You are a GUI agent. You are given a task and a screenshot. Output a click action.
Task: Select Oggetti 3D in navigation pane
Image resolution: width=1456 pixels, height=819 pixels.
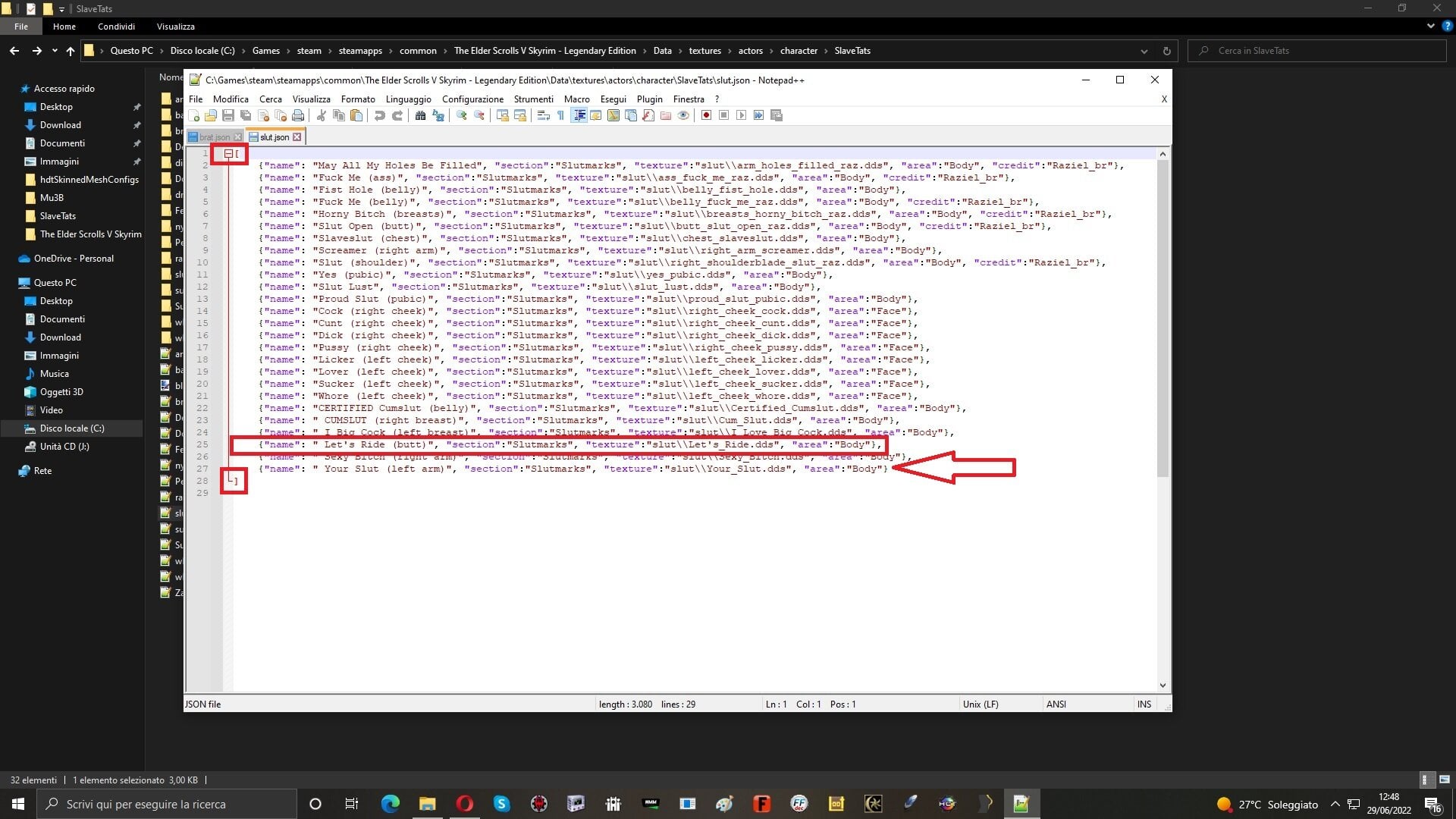61,392
